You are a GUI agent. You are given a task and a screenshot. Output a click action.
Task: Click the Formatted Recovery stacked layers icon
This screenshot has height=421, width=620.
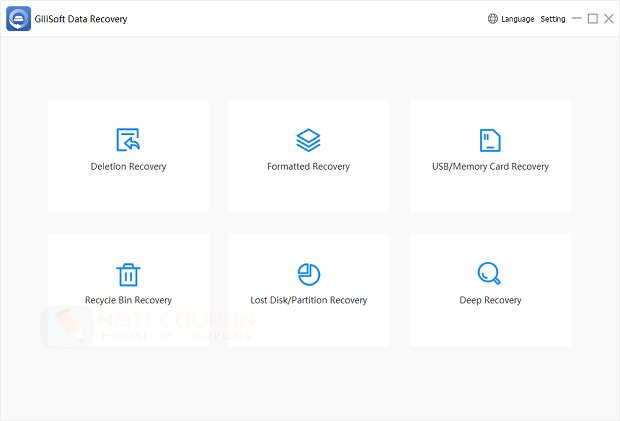tap(308, 139)
